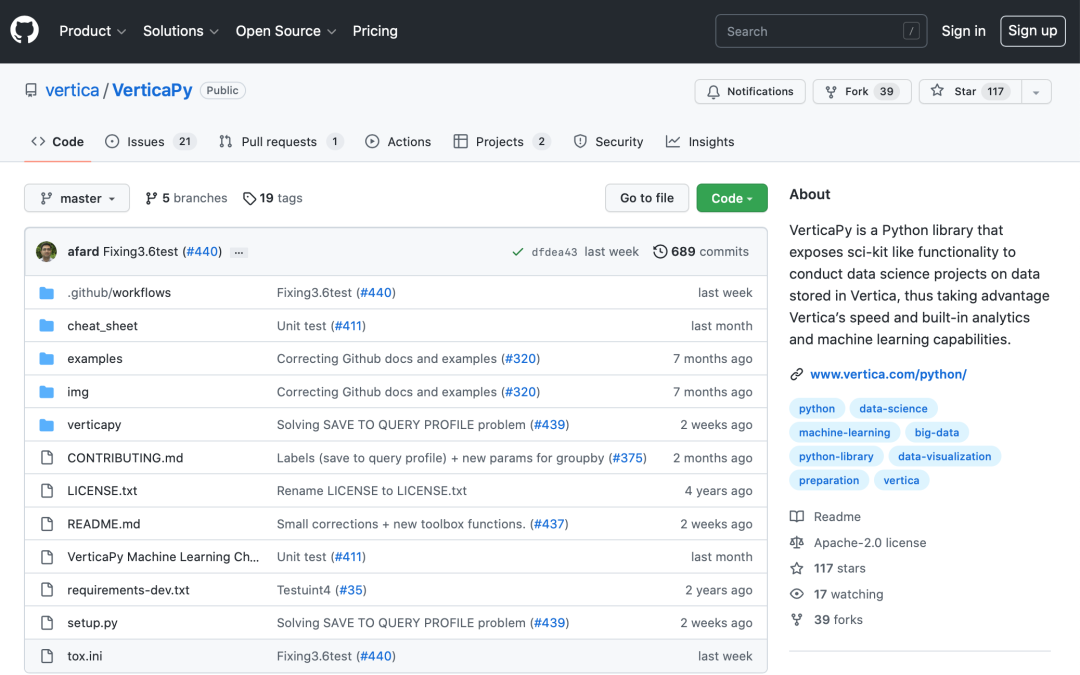
Task: Click the book icon next to Readme
Action: click(x=797, y=517)
